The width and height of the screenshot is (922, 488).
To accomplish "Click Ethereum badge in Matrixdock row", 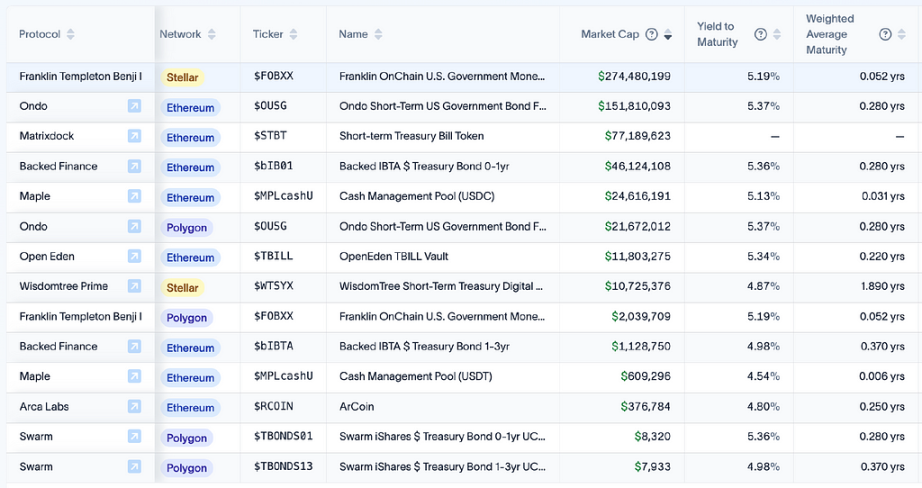I will (x=191, y=138).
